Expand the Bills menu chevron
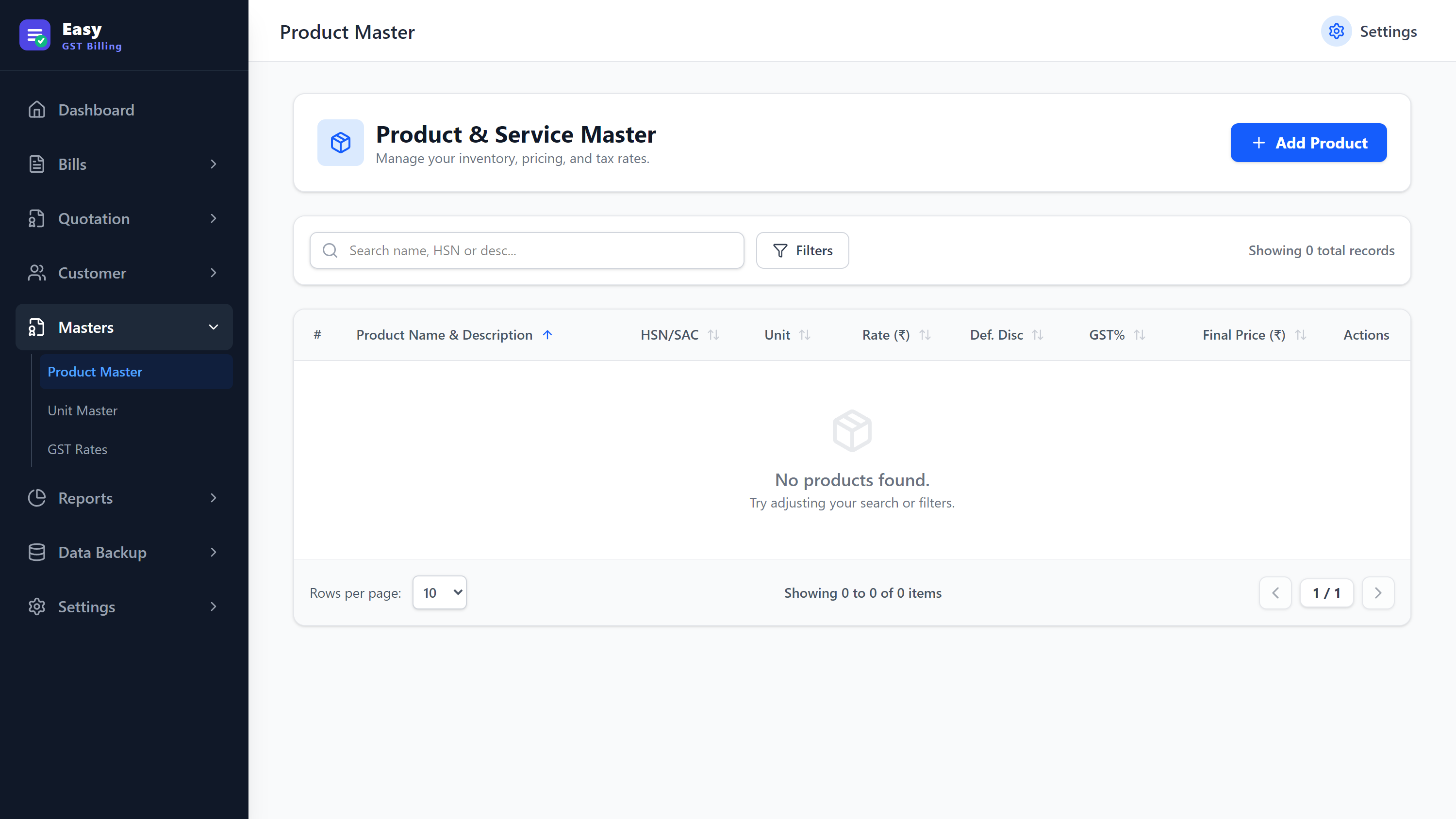The height and width of the screenshot is (819, 1456). (213, 164)
